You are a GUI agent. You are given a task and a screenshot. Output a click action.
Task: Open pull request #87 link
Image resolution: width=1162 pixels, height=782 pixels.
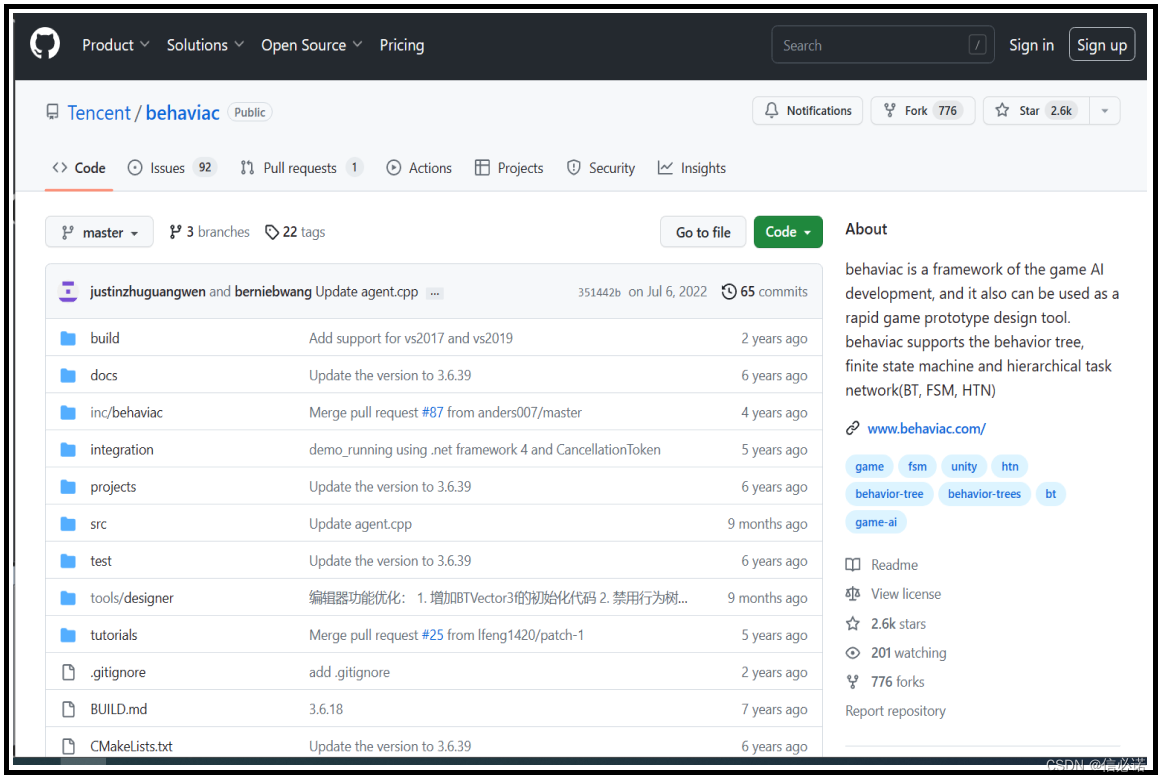pyautogui.click(x=432, y=412)
